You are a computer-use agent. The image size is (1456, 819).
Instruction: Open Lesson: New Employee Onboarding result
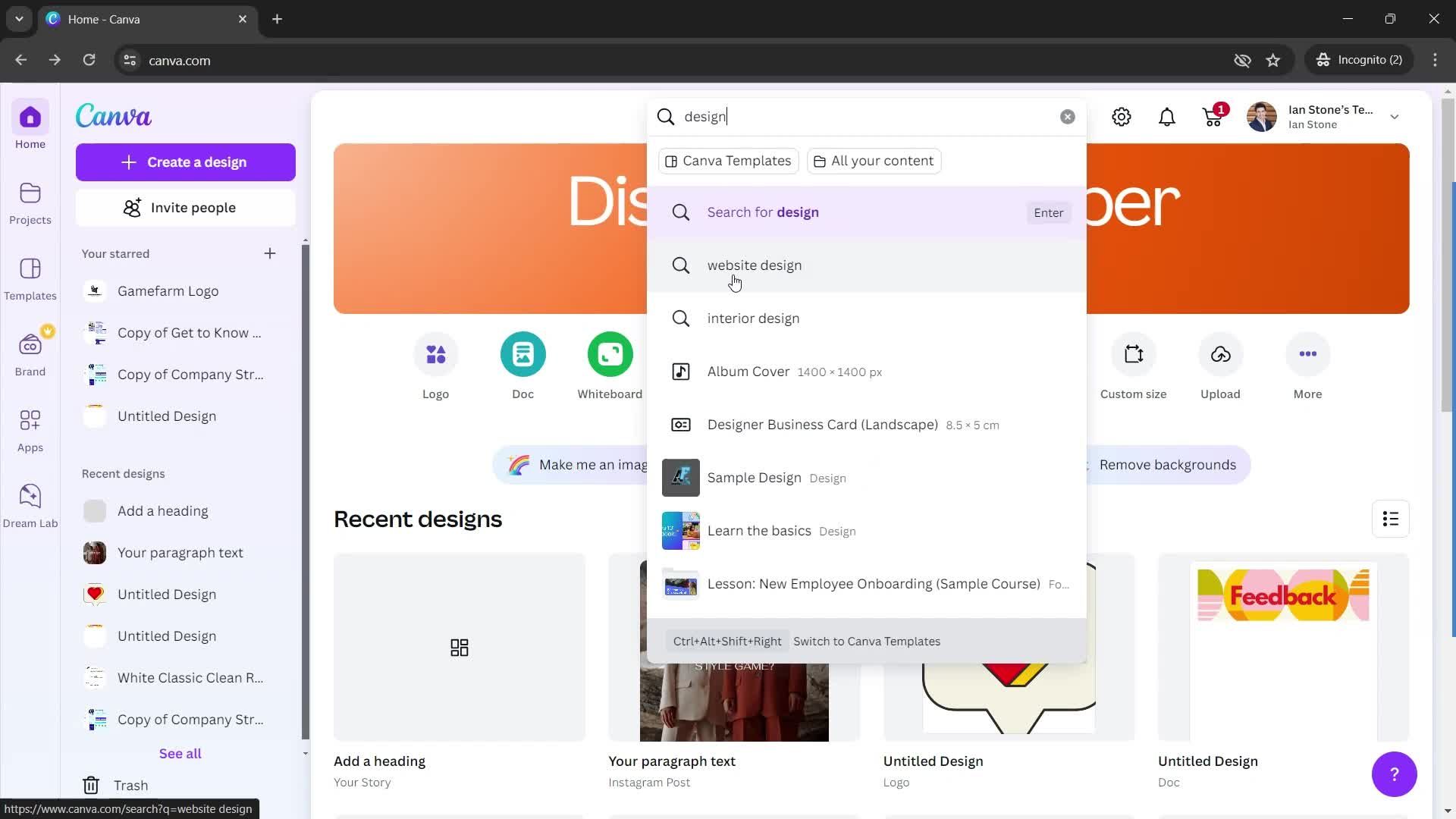(867, 584)
